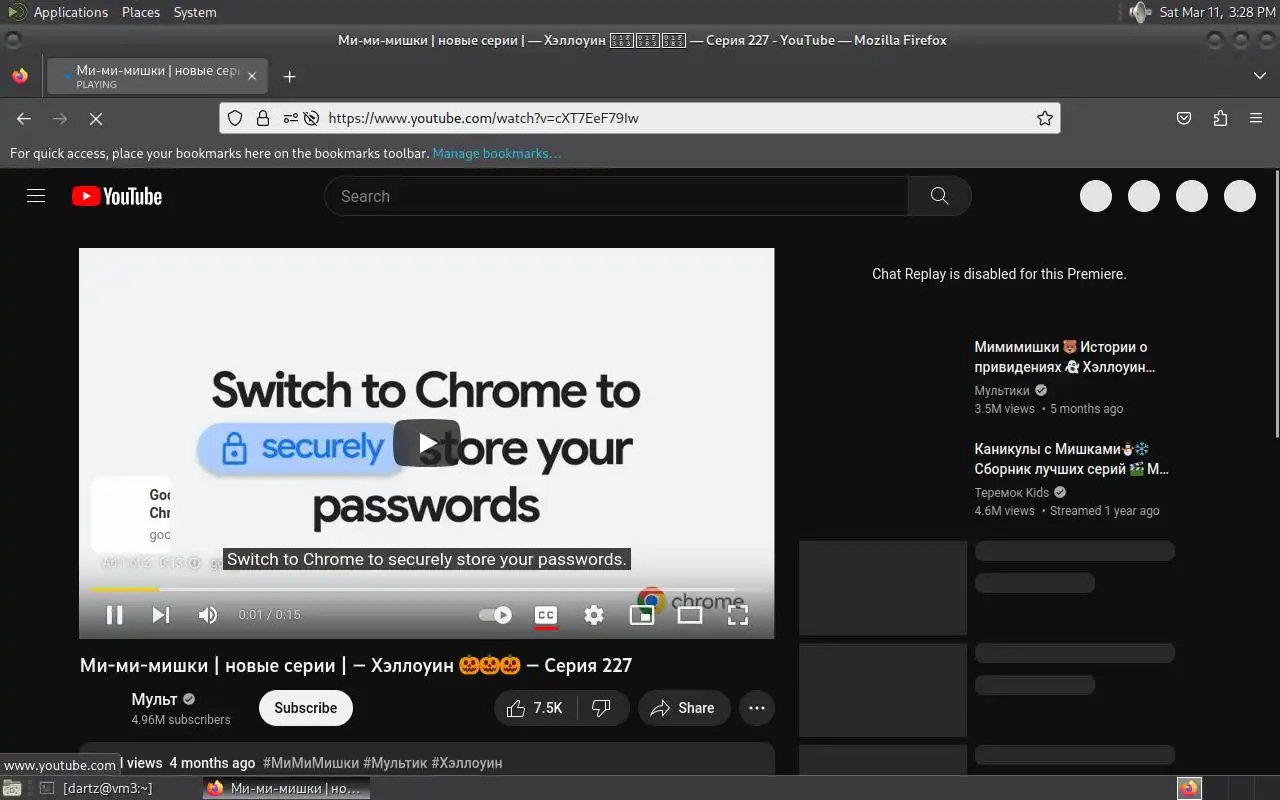Seek along the video progress bar
Image resolution: width=1280 pixels, height=800 pixels.
coord(427,590)
